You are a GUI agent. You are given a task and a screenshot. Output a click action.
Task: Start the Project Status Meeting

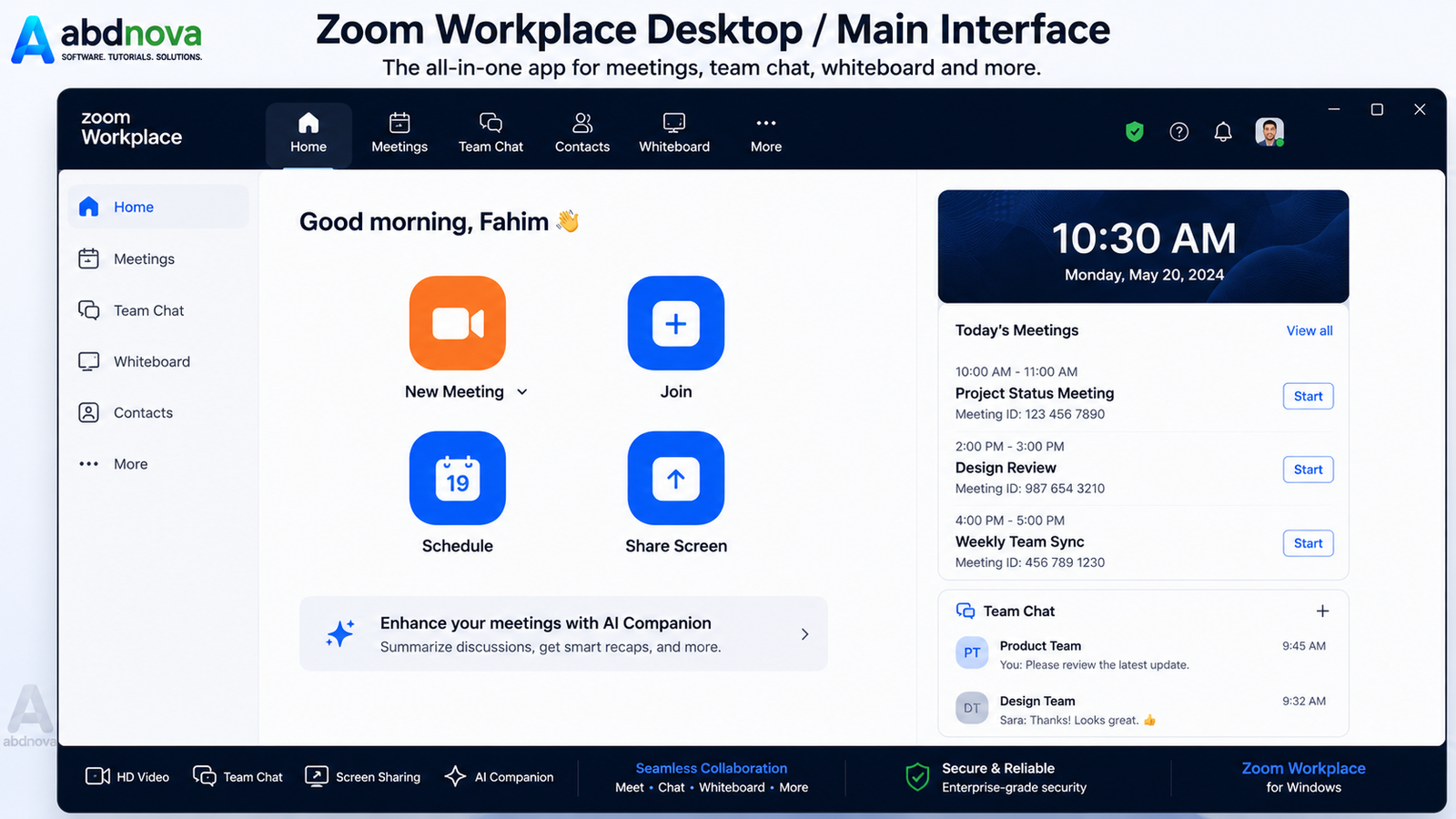pos(1309,396)
